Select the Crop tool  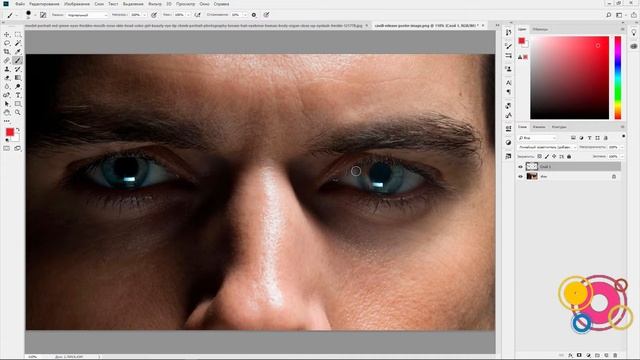tap(7, 52)
